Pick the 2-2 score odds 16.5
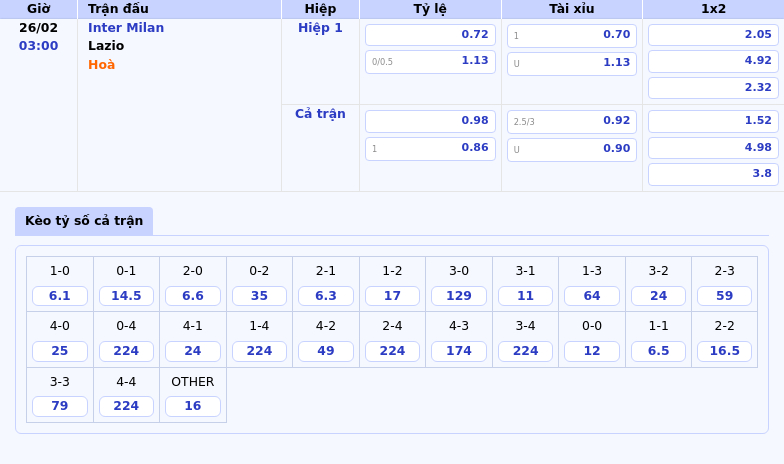This screenshot has width=784, height=464. (724, 350)
